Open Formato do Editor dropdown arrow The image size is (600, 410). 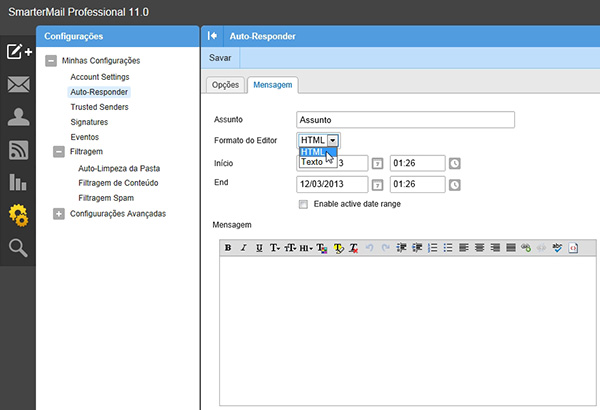333,140
